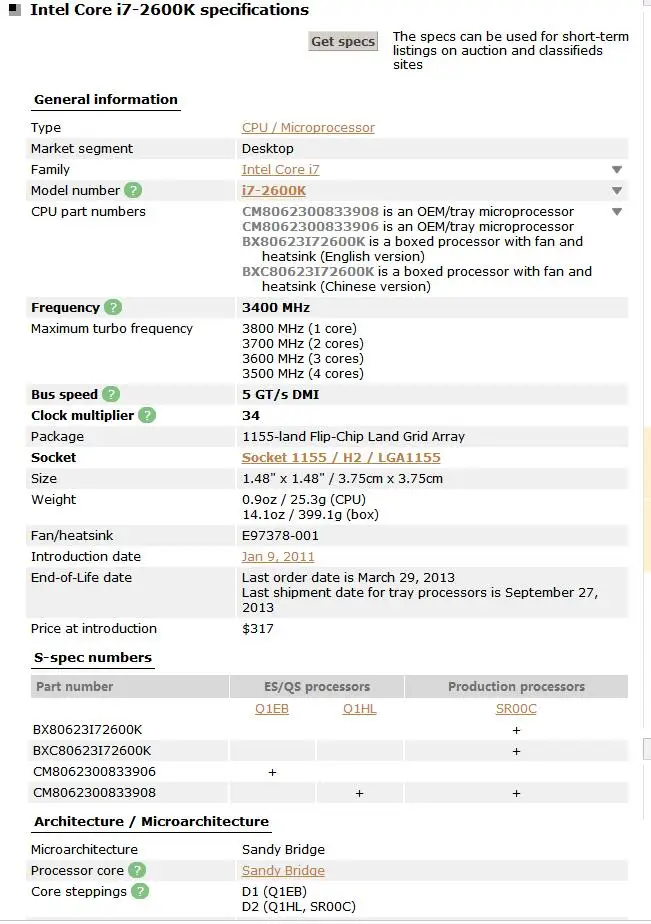
Task: Click the Jan 9, 2011 introduction date link
Action: tap(278, 556)
